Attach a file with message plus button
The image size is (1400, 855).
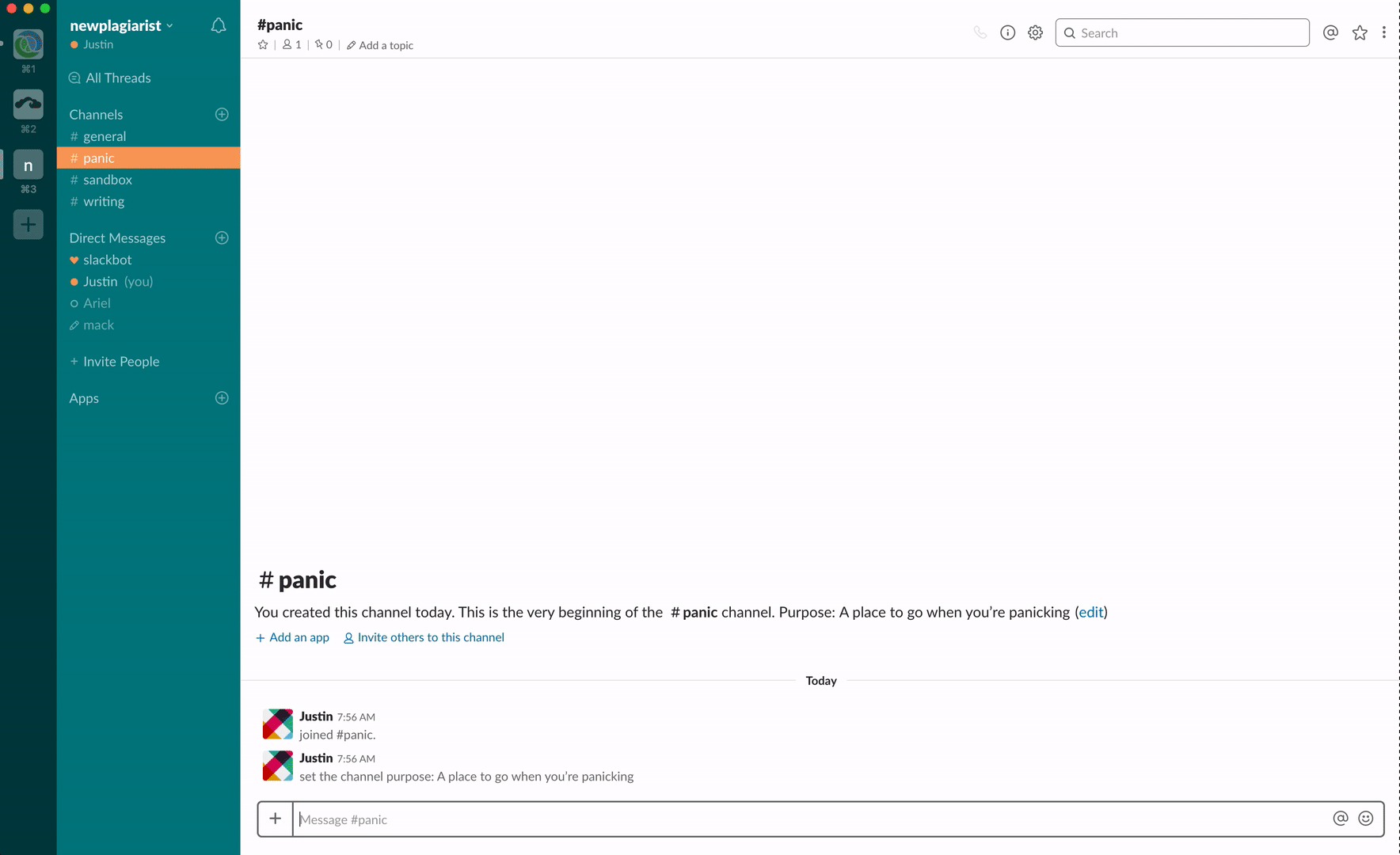[x=275, y=819]
